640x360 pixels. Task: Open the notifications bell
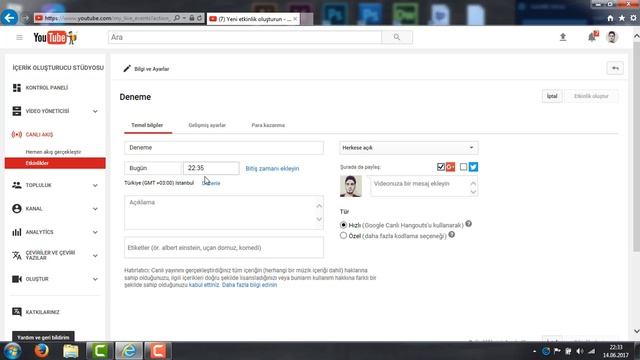click(592, 37)
